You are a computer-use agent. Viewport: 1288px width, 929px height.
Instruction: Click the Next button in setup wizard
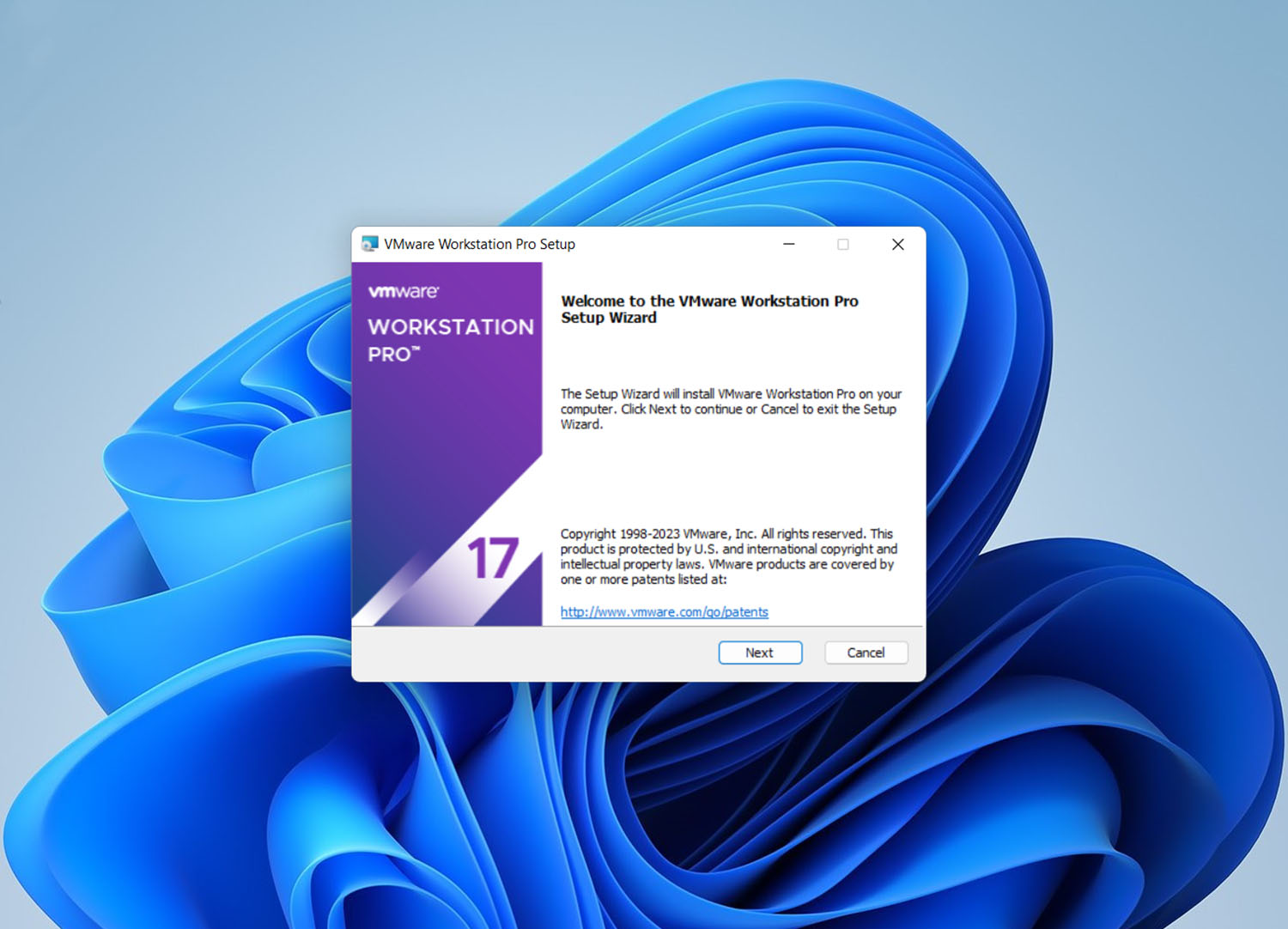pos(760,653)
